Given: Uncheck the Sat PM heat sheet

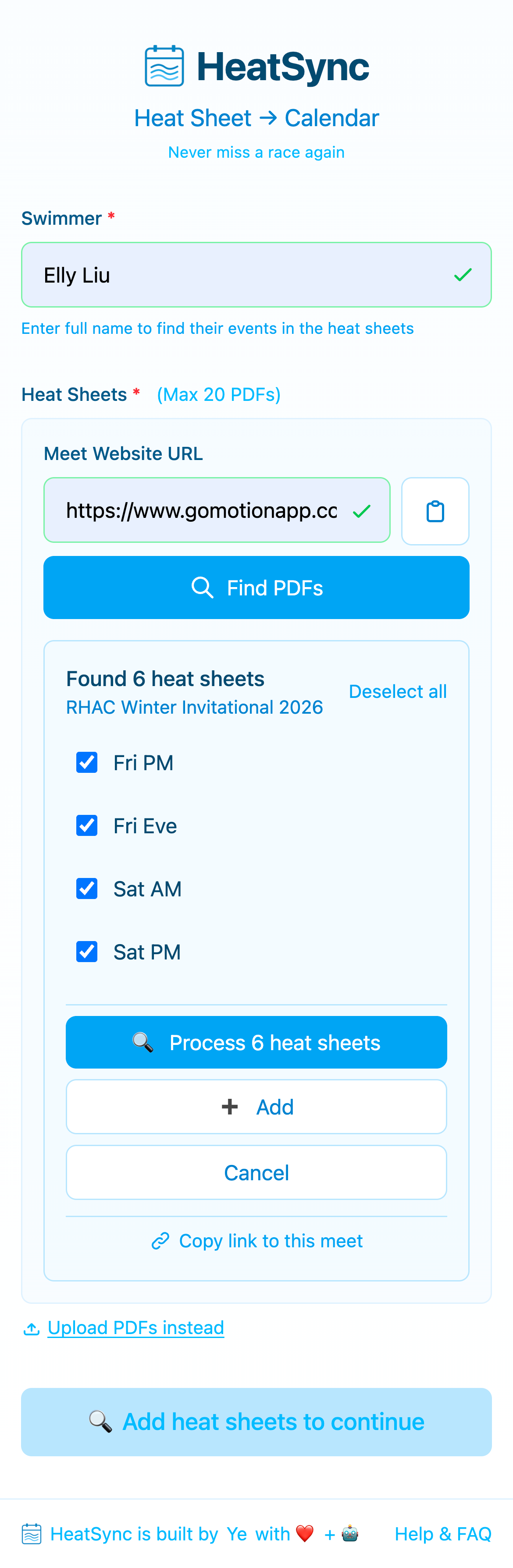Looking at the screenshot, I should 86,952.
